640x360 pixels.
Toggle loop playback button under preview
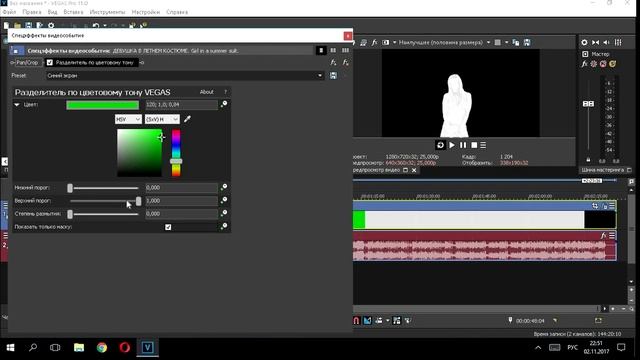click(440, 145)
